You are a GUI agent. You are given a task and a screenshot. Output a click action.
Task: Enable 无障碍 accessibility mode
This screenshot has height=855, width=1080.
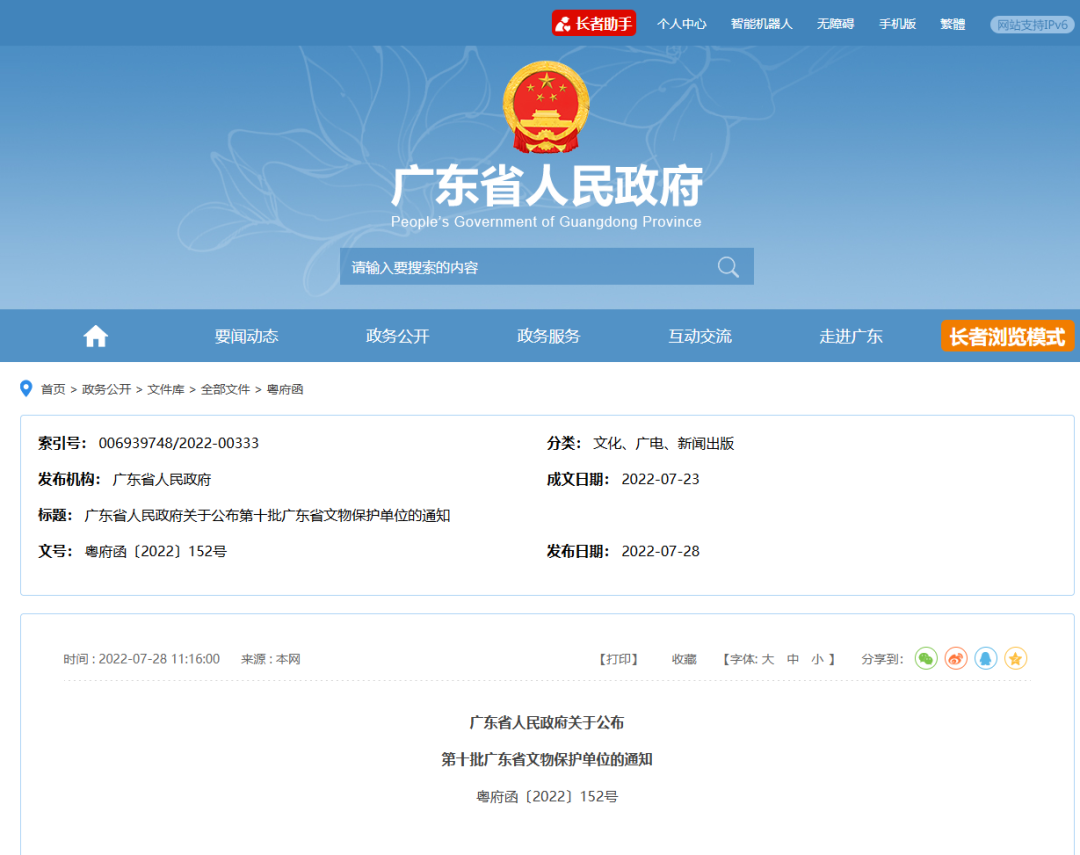835,24
